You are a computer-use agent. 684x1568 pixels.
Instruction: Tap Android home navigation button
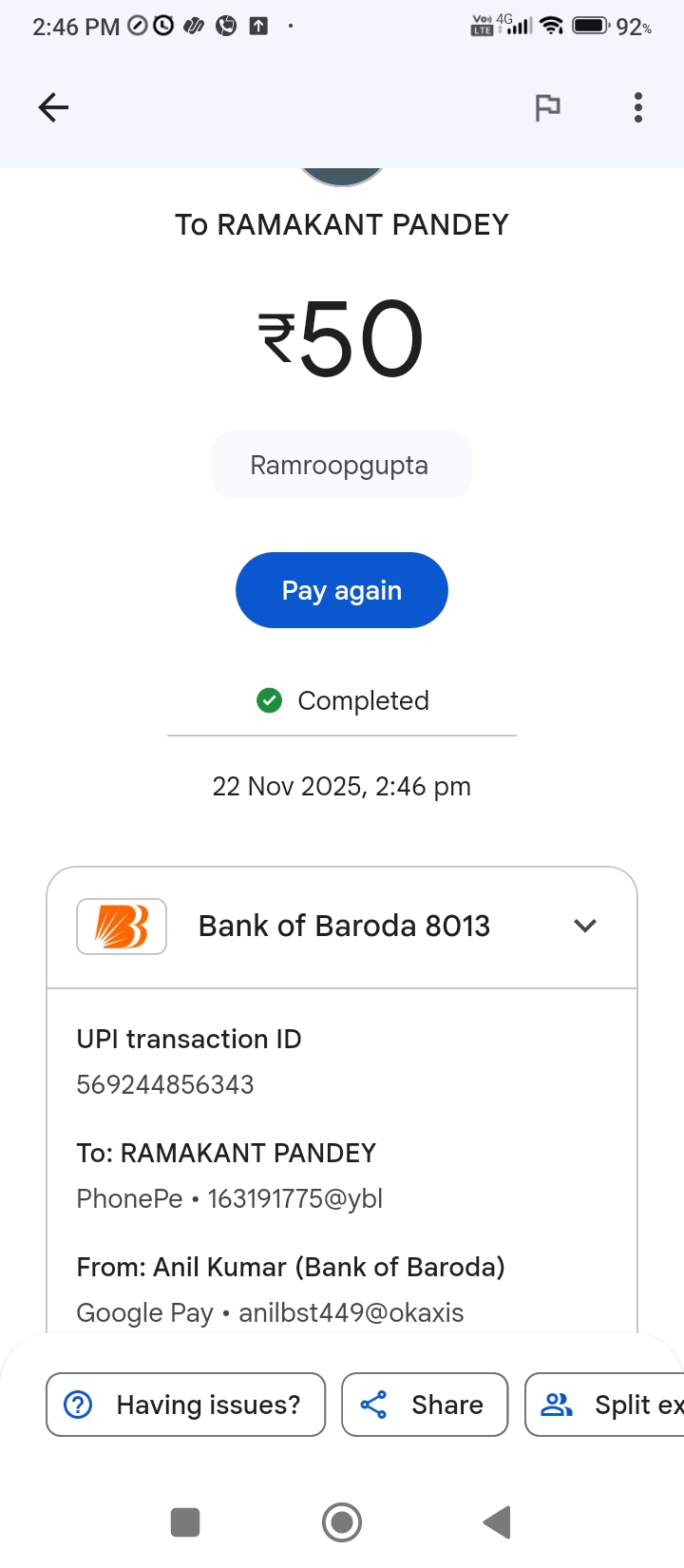[x=342, y=1522]
